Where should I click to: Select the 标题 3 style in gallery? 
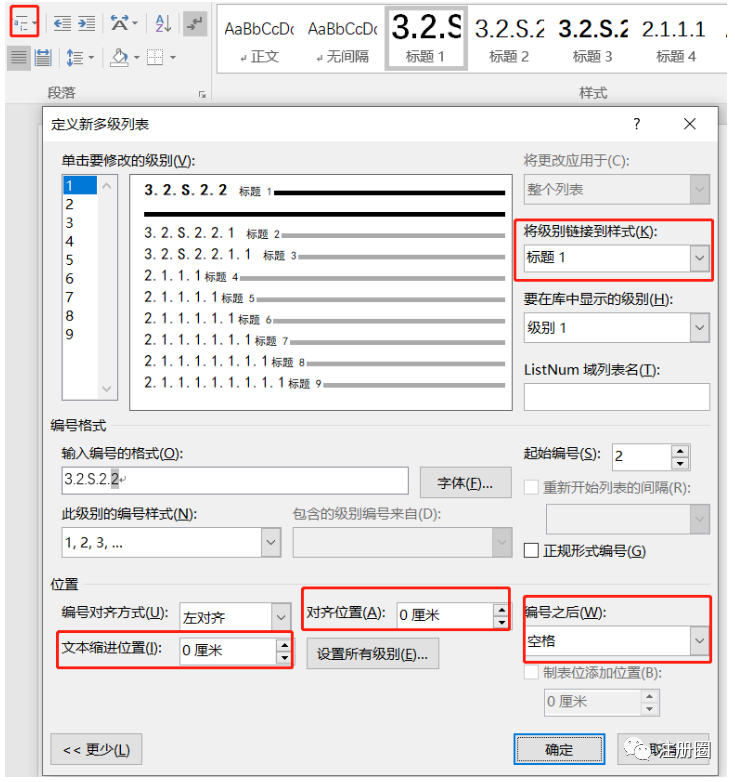pos(593,39)
